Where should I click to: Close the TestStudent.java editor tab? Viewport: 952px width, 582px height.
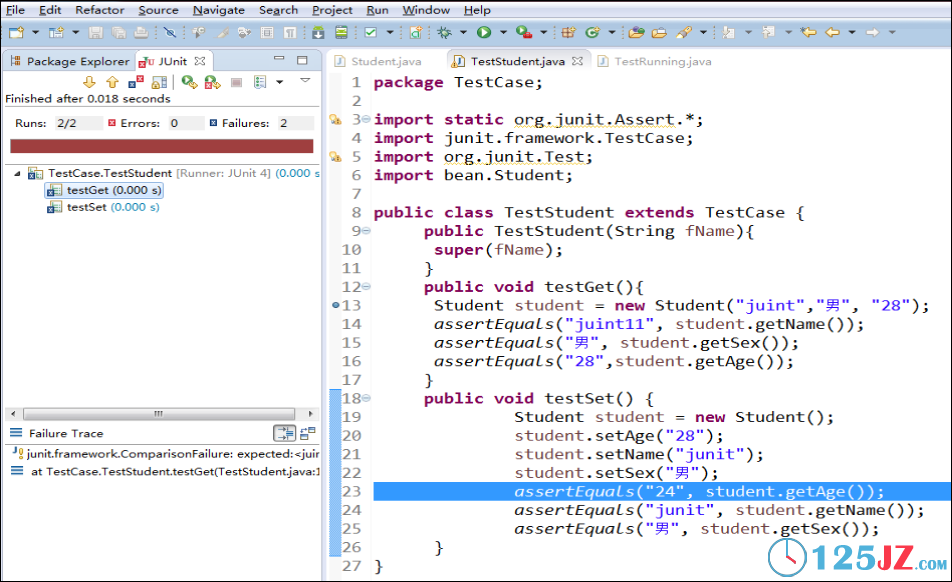click(x=577, y=61)
